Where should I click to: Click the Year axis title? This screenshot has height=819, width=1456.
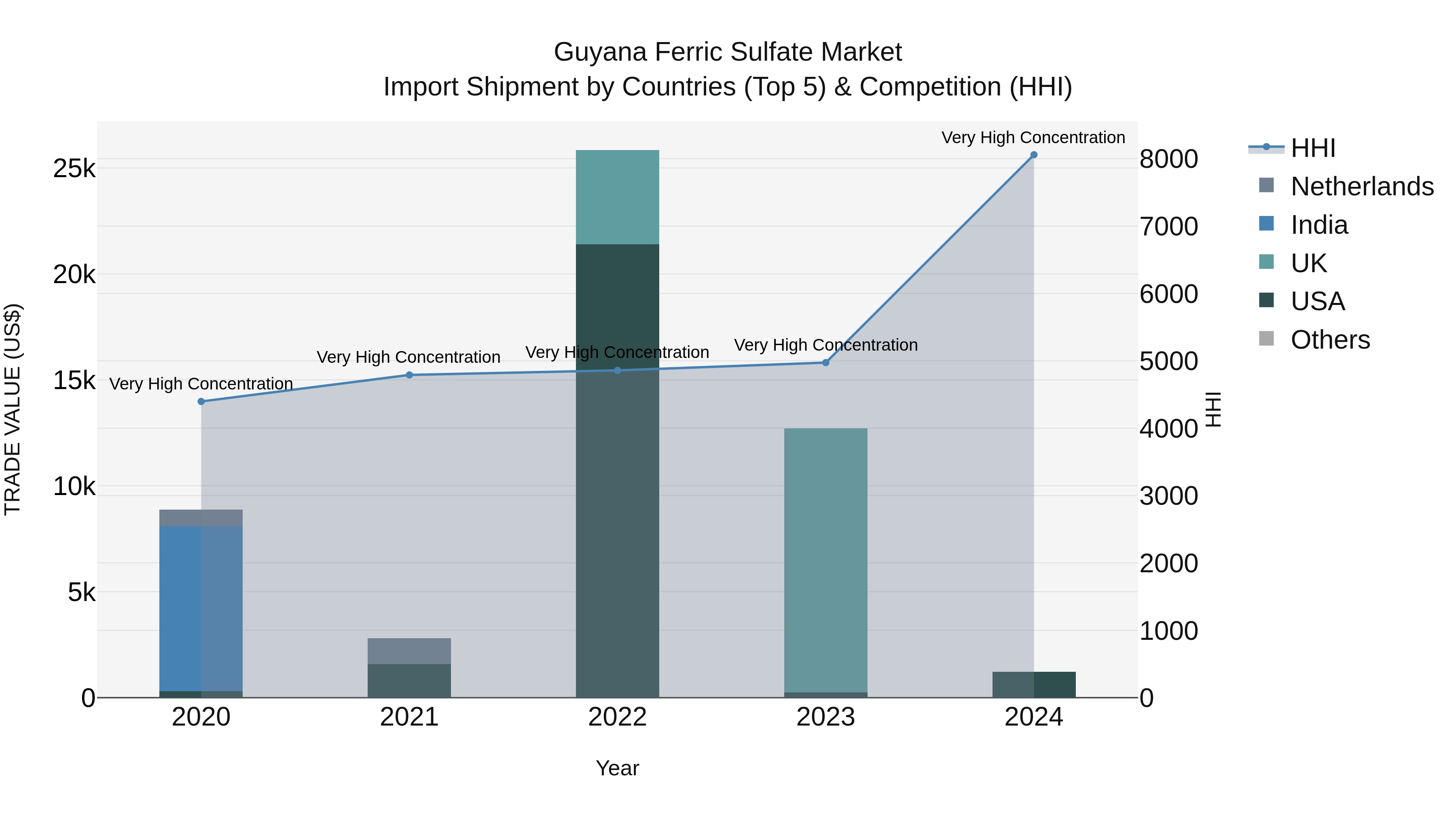coord(617,769)
